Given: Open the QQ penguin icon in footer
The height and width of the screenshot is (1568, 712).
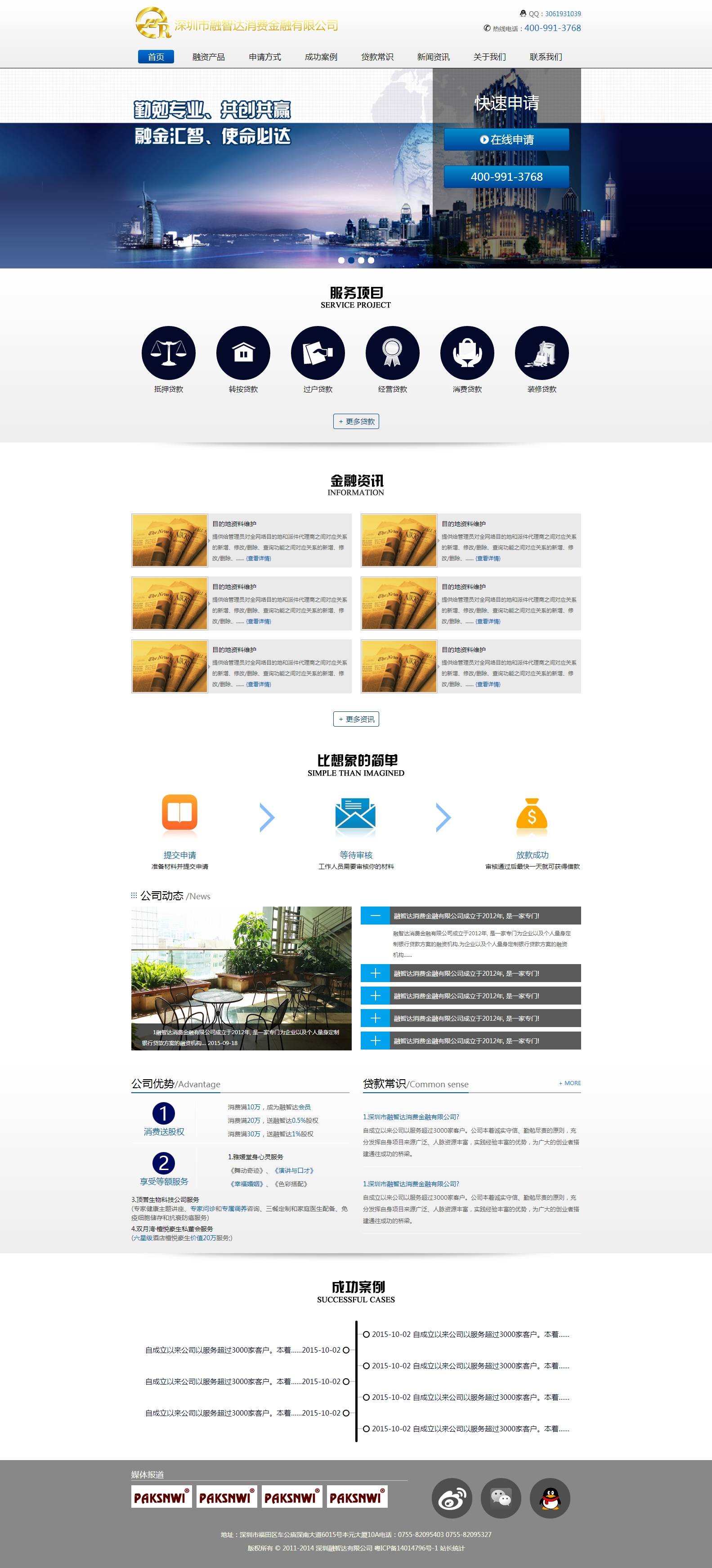Looking at the screenshot, I should pos(549,1498).
